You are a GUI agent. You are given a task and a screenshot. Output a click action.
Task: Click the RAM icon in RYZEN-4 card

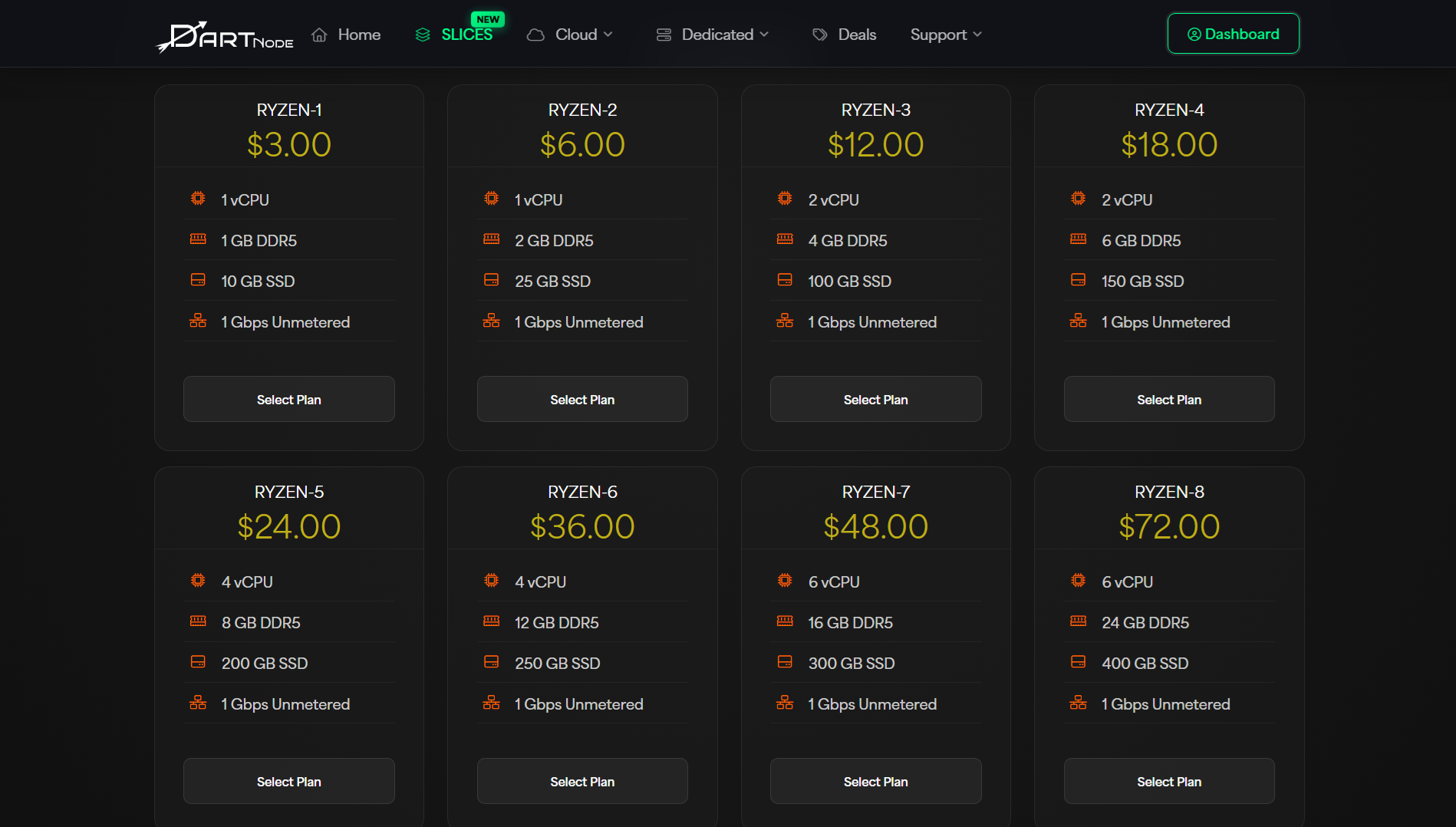tap(1079, 239)
